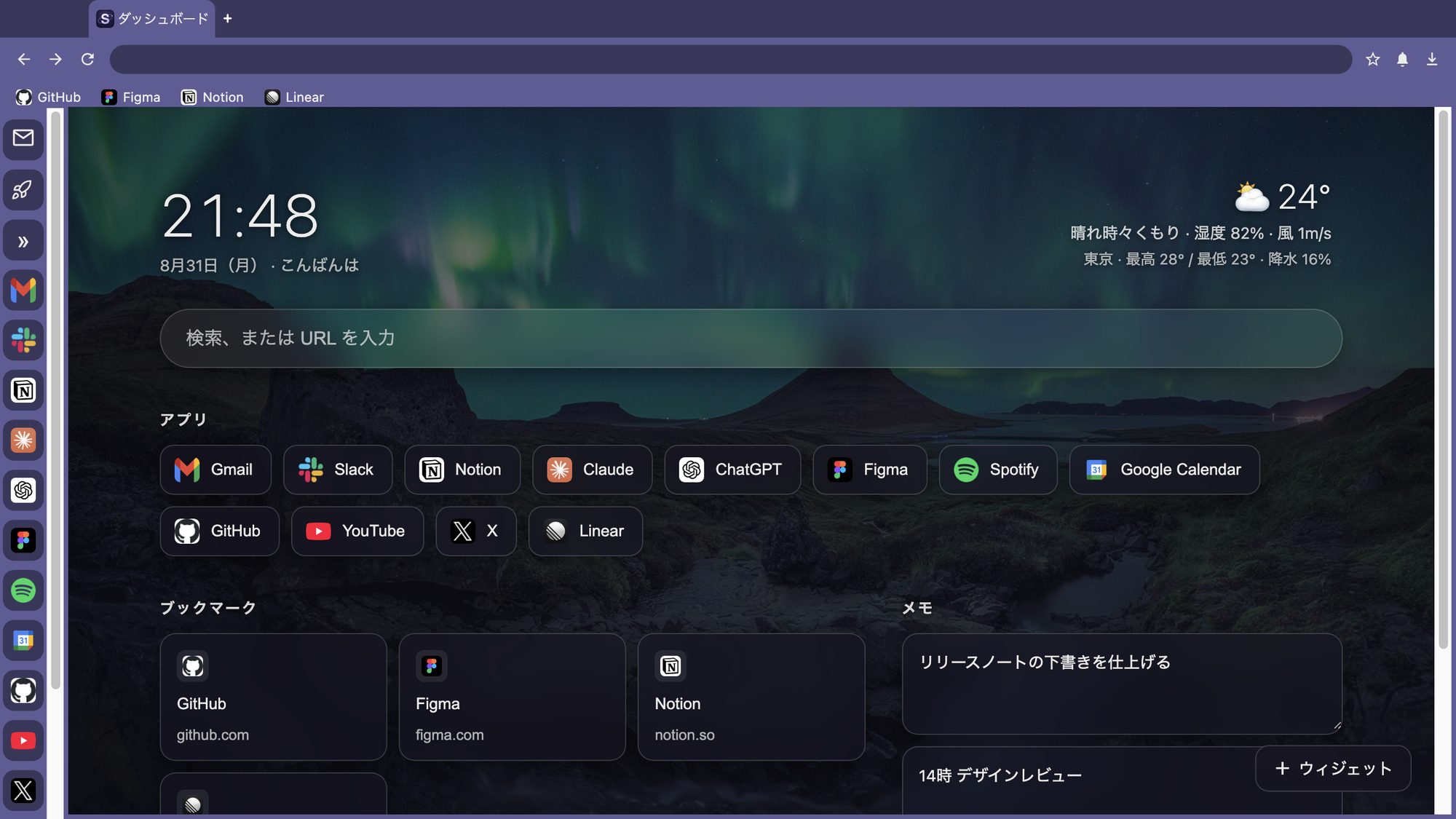Open GitHub from the sidebar
The height and width of the screenshot is (819, 1456).
pyautogui.click(x=23, y=691)
